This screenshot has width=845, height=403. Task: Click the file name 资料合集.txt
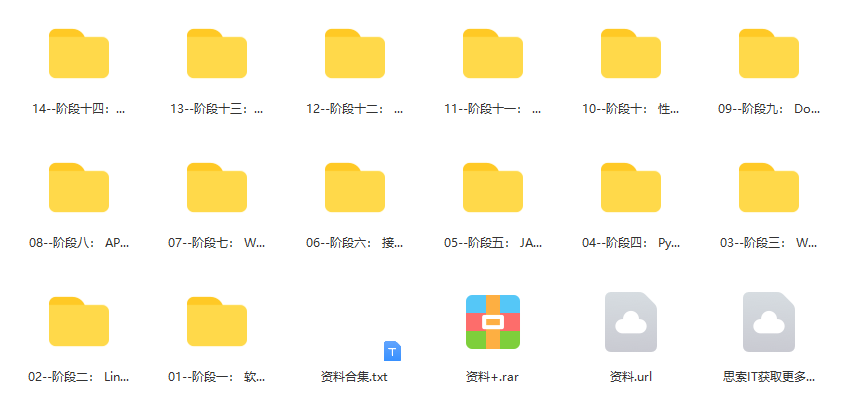coord(355,377)
